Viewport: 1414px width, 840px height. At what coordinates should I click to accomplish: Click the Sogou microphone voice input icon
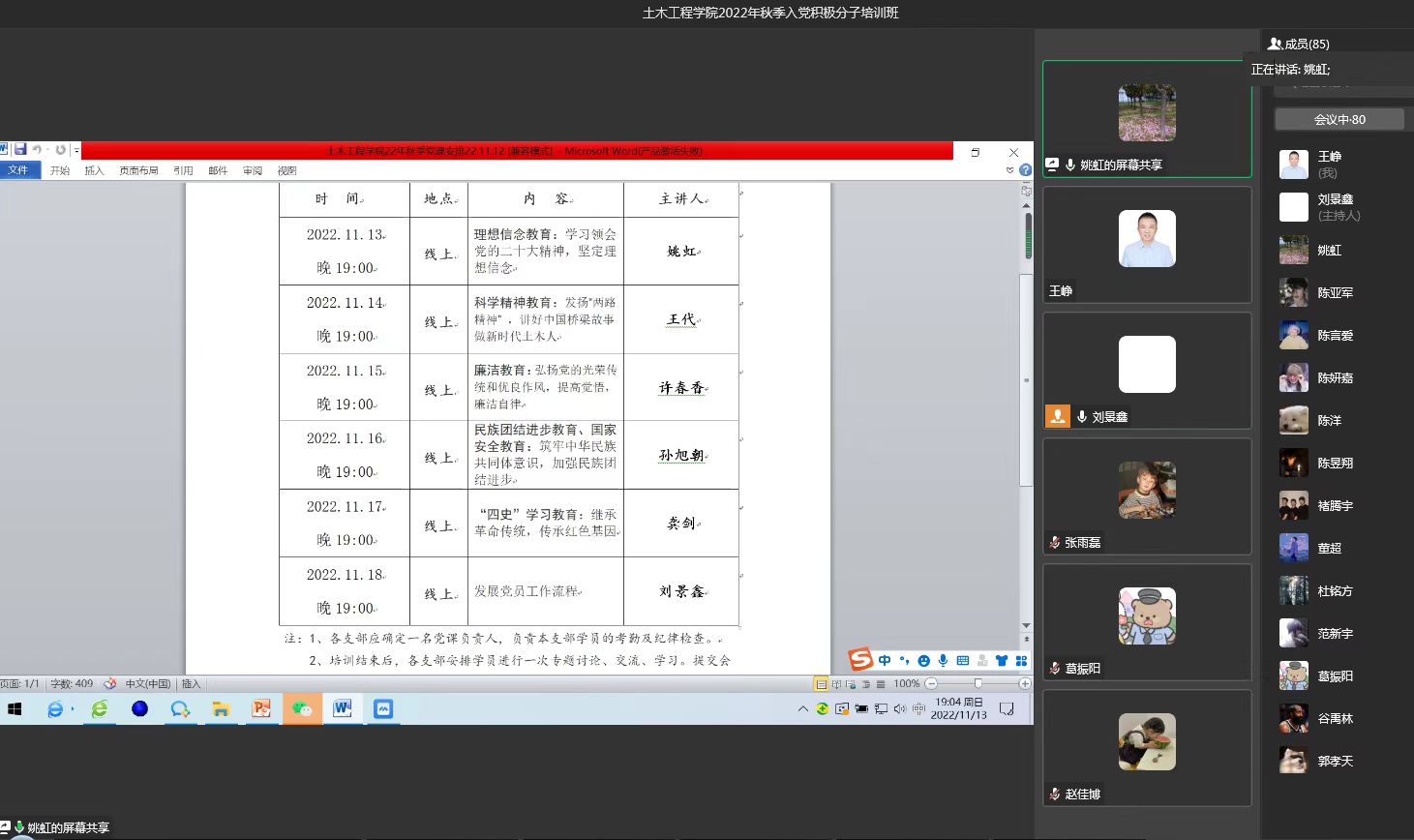943,660
